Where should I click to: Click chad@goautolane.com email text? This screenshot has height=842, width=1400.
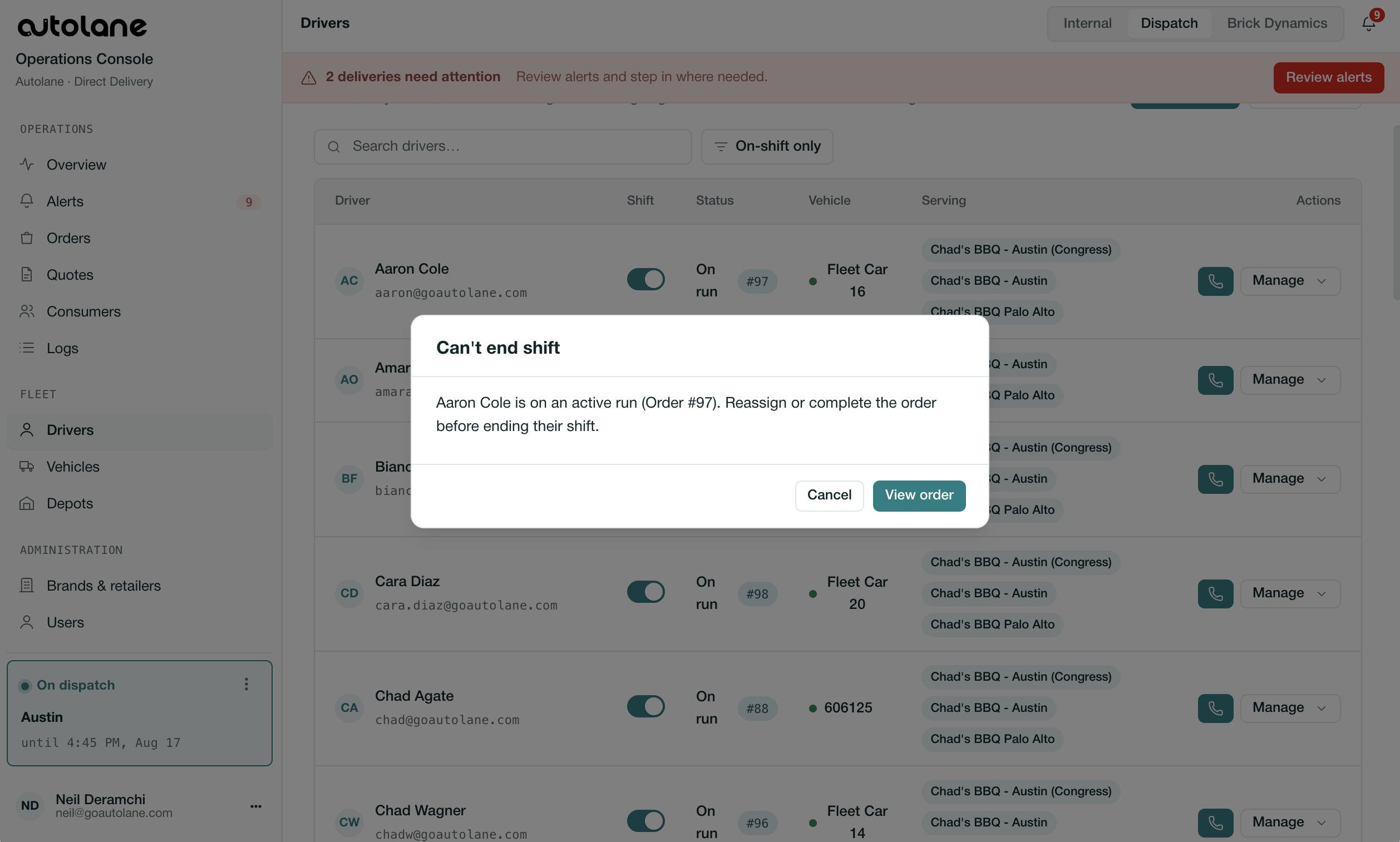click(x=447, y=720)
